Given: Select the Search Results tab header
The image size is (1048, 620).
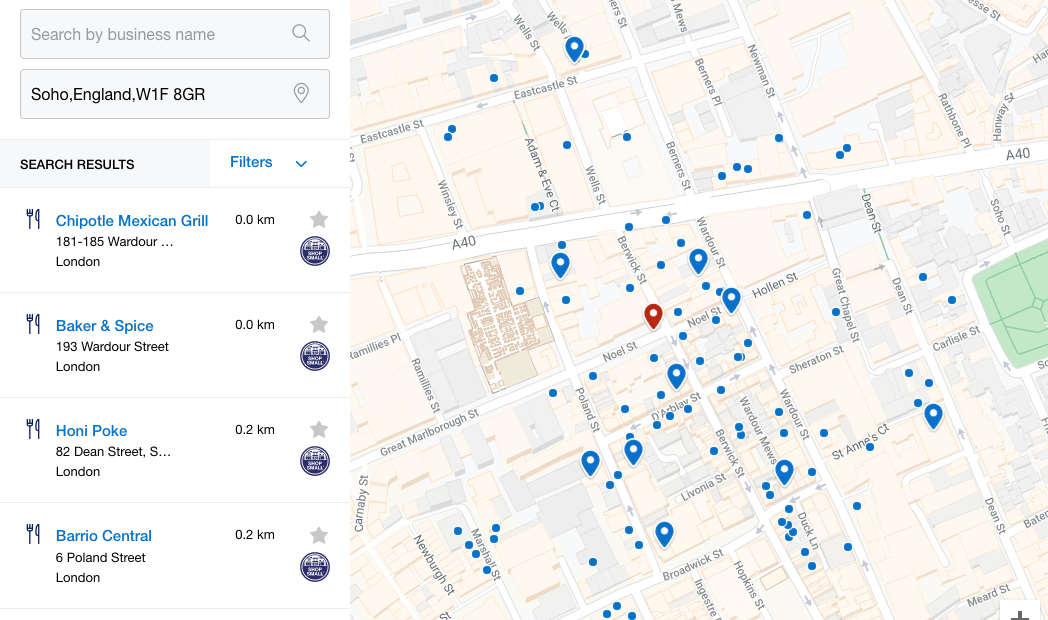Looking at the screenshot, I should point(77,164).
